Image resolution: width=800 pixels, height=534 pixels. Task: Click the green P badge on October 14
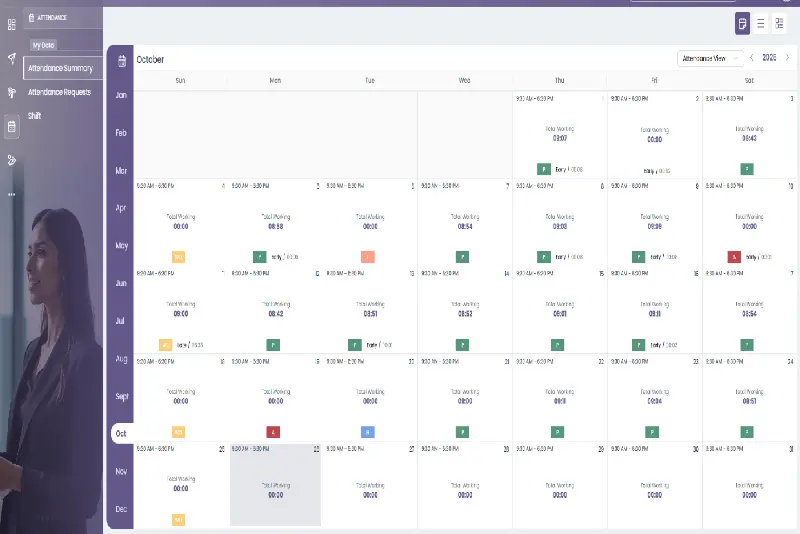click(462, 345)
